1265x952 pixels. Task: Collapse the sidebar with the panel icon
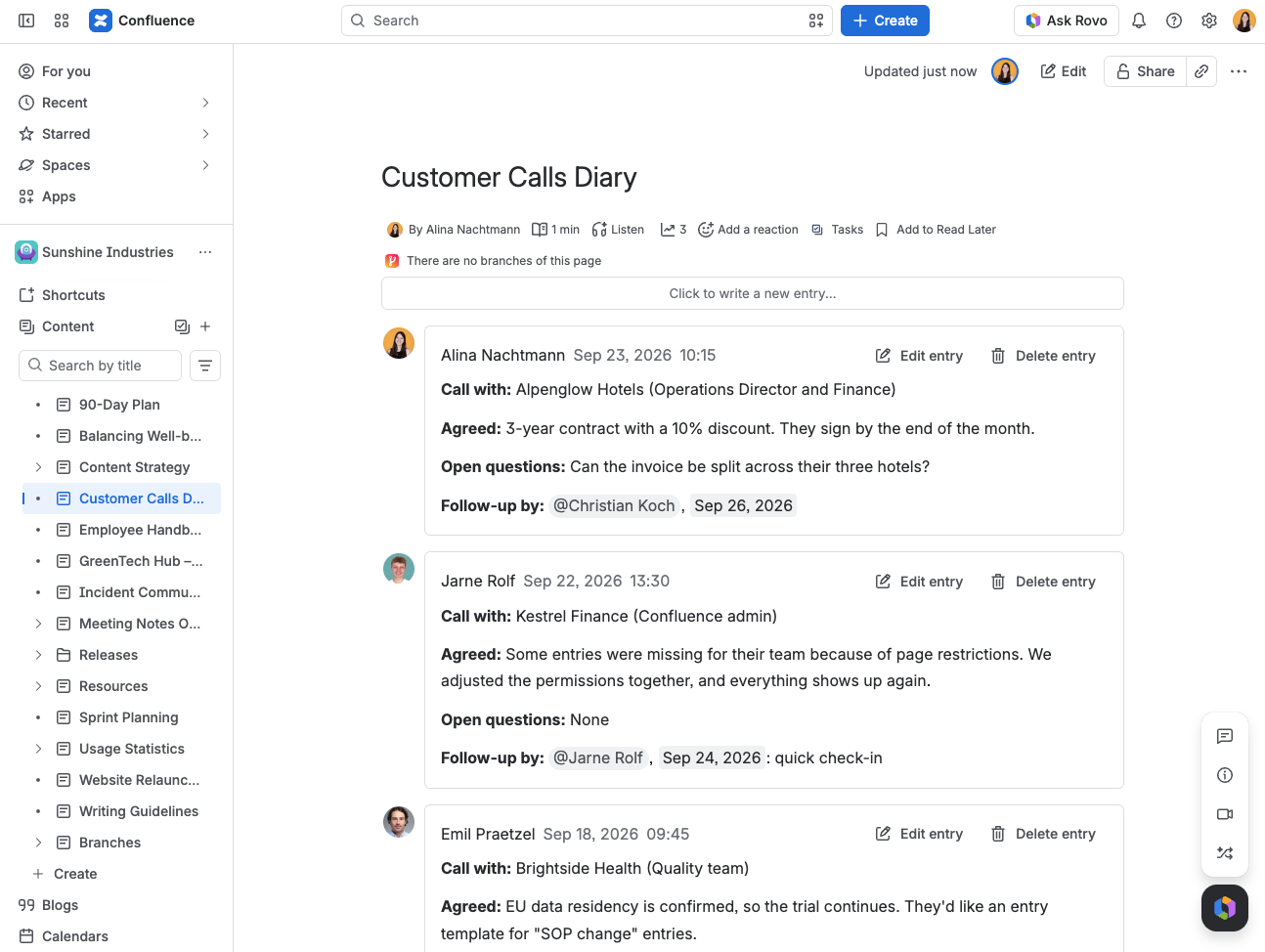tap(26, 21)
